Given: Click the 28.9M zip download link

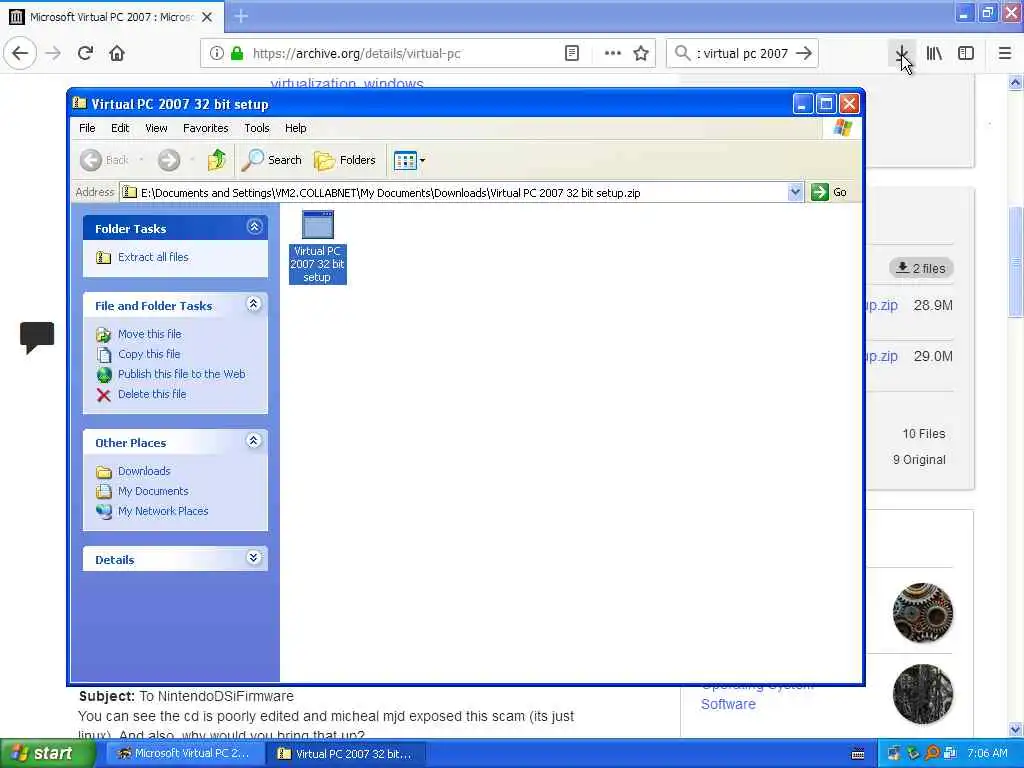Looking at the screenshot, I should [882, 305].
